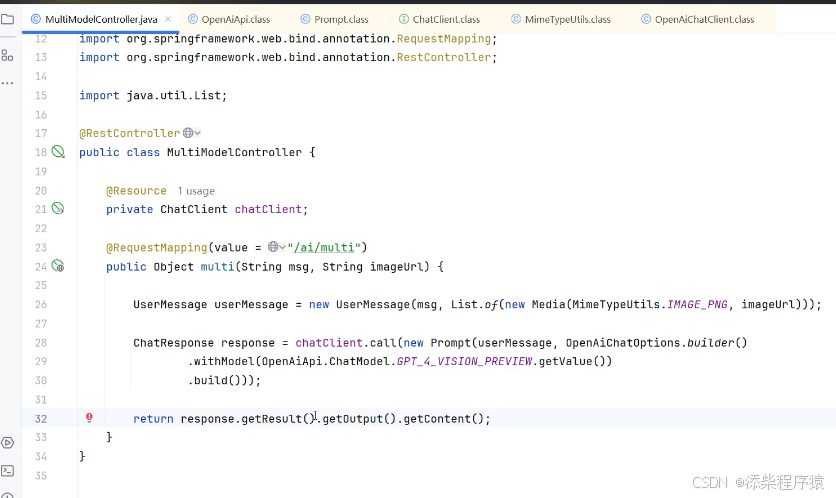
Task: Click the @RequestMapping annotation
Action: click(157, 247)
